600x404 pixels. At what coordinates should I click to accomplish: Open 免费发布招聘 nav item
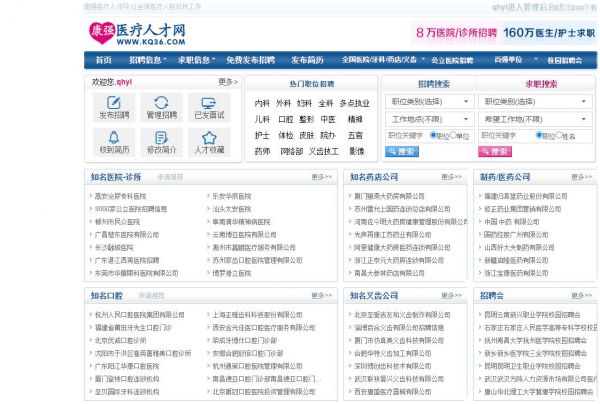click(250, 60)
